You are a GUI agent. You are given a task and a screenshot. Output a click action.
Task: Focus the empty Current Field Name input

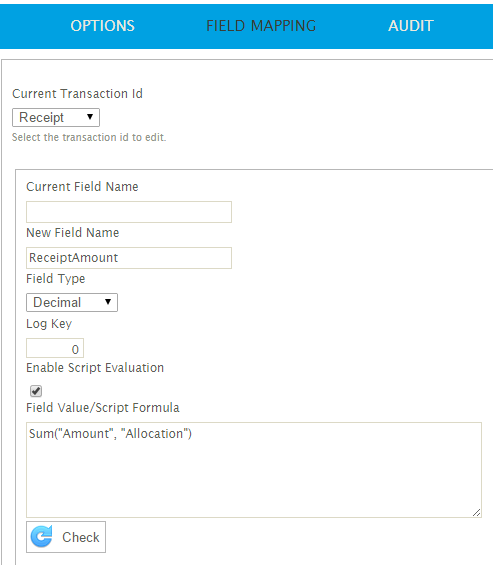129,212
